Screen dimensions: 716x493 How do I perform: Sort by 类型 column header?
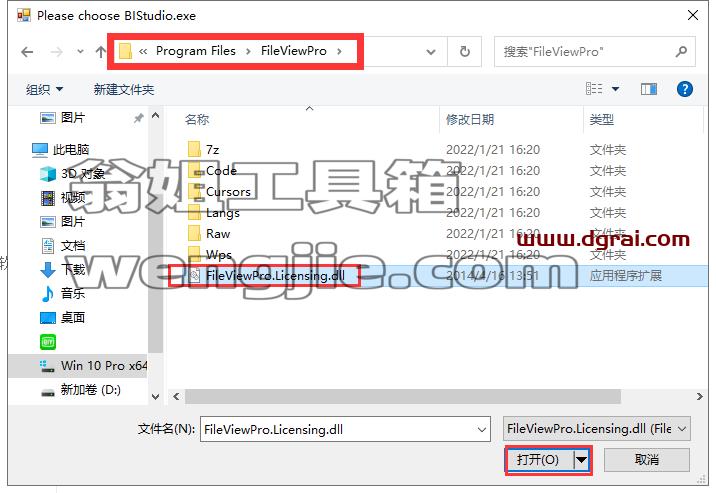(601, 120)
